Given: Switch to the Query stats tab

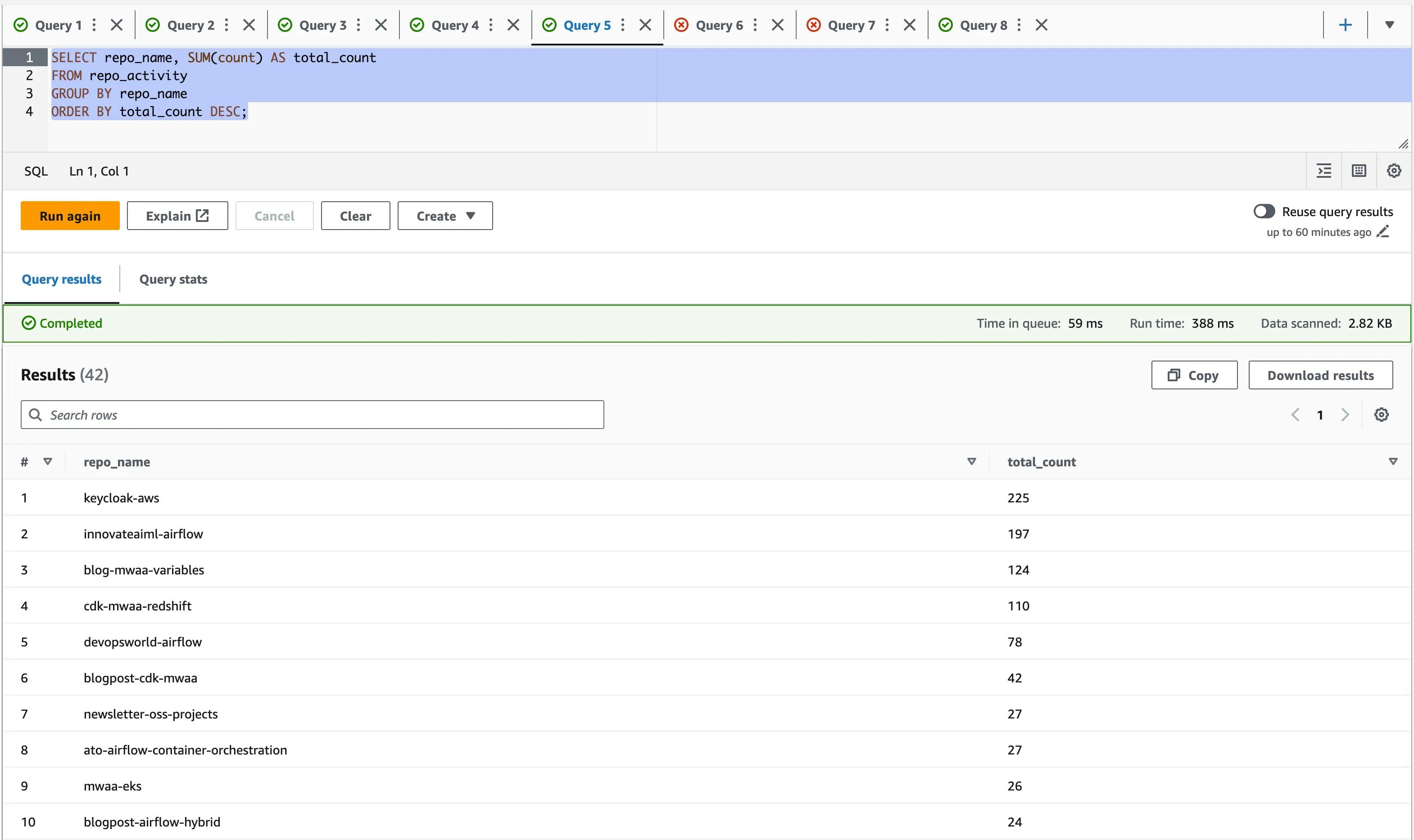Looking at the screenshot, I should (x=173, y=279).
